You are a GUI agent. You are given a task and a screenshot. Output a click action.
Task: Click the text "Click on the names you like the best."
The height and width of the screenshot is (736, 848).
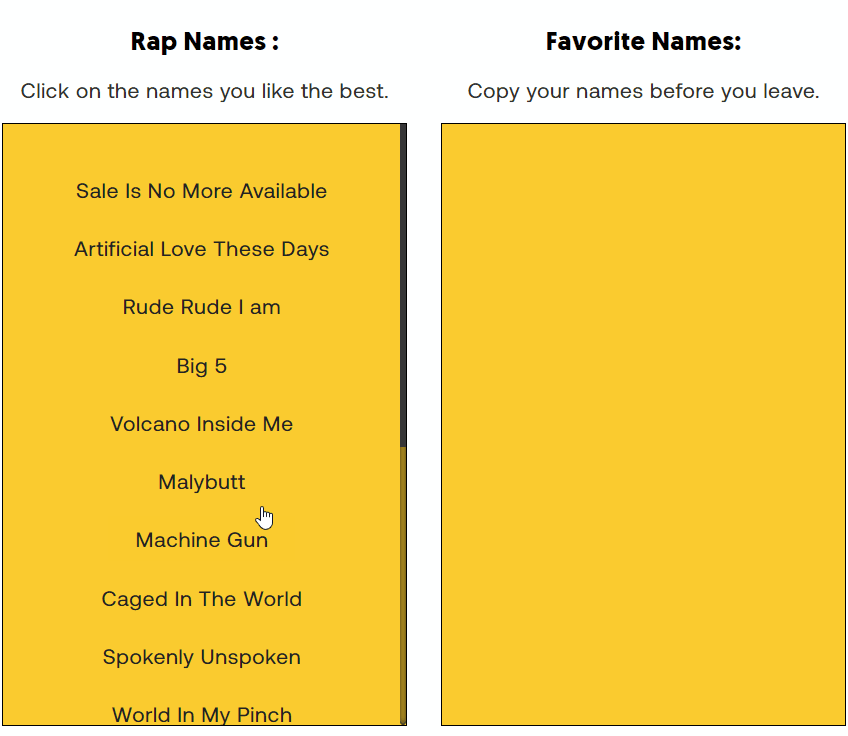coord(204,91)
